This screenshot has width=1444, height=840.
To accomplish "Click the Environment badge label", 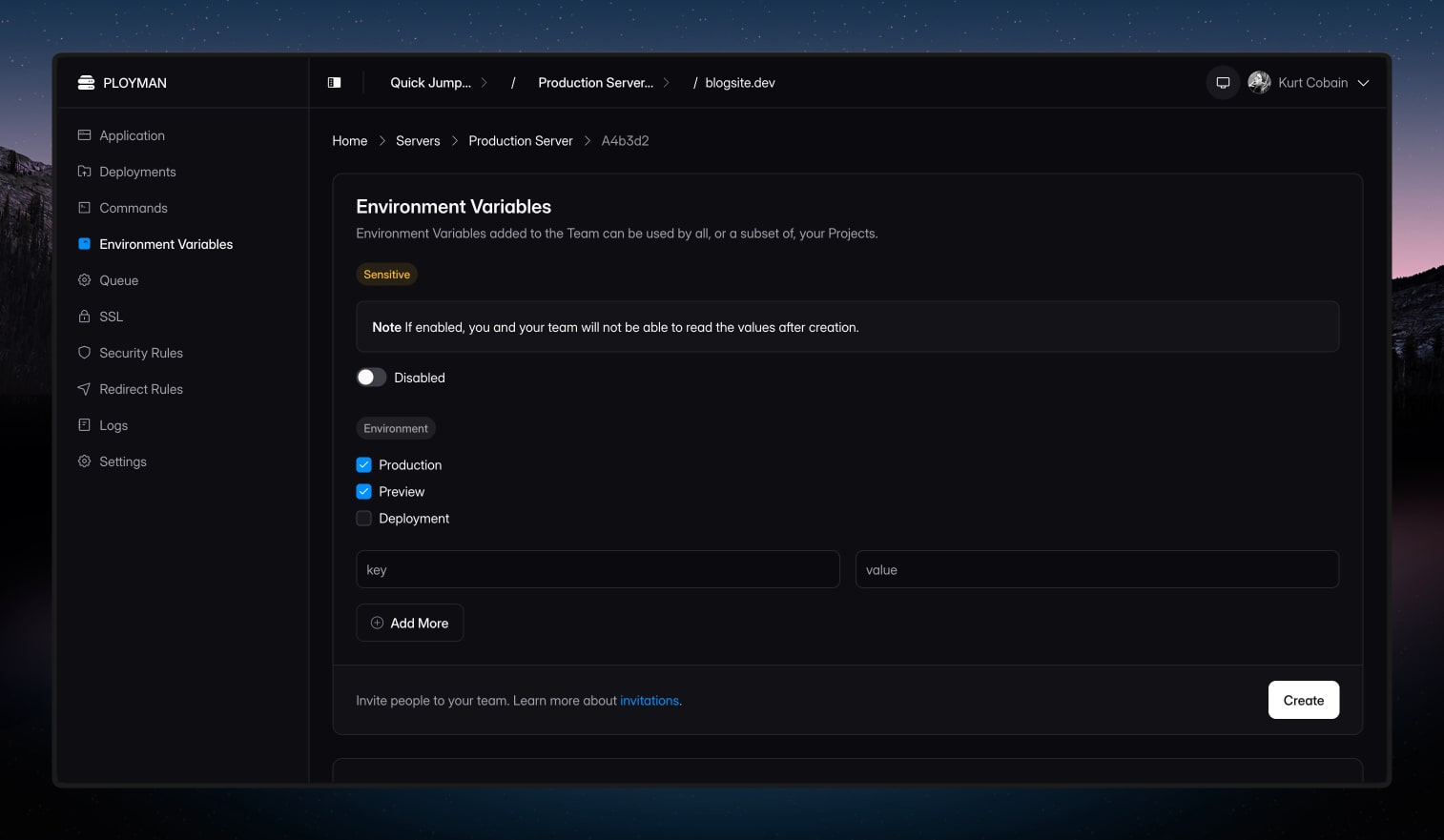I will (x=396, y=429).
